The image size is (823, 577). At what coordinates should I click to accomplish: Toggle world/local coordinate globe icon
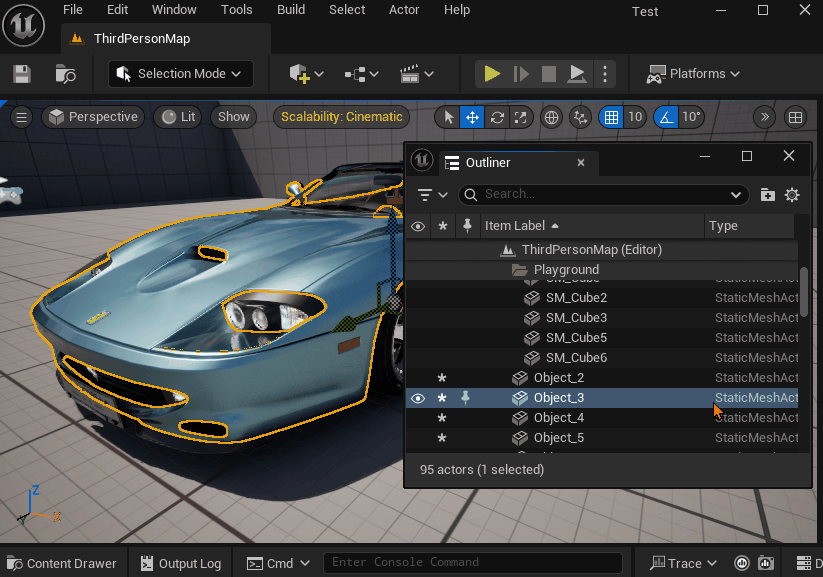(x=551, y=117)
